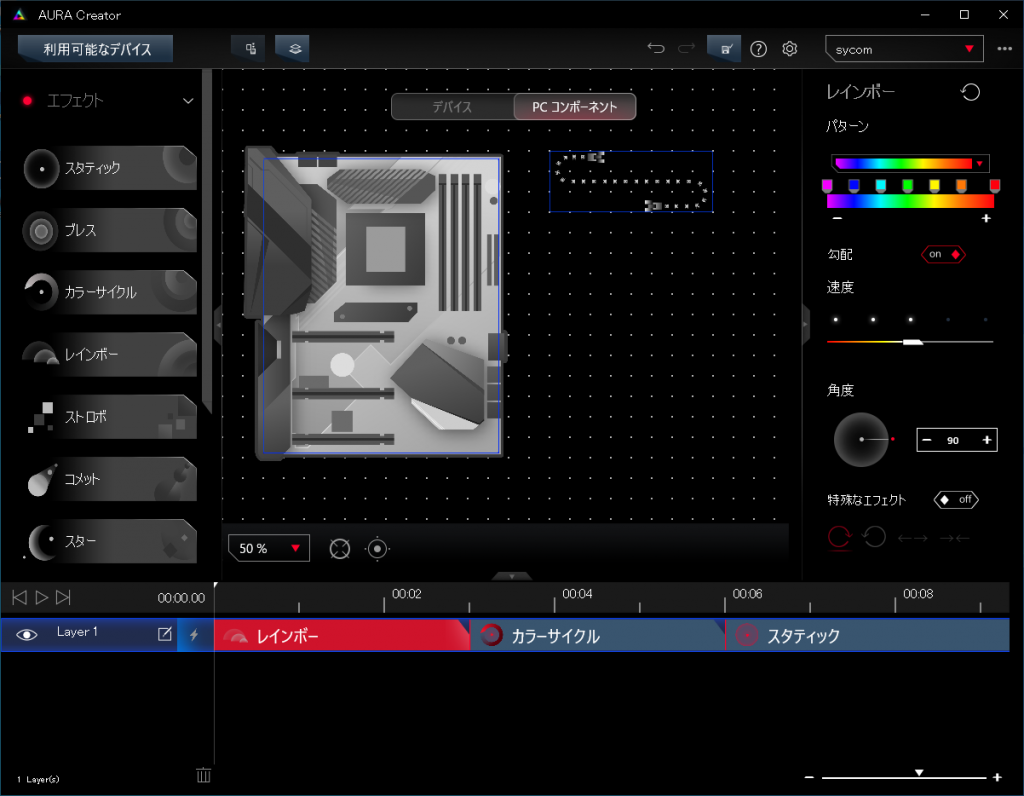Select the スター effect
Image resolution: width=1024 pixels, height=796 pixels.
click(110, 541)
